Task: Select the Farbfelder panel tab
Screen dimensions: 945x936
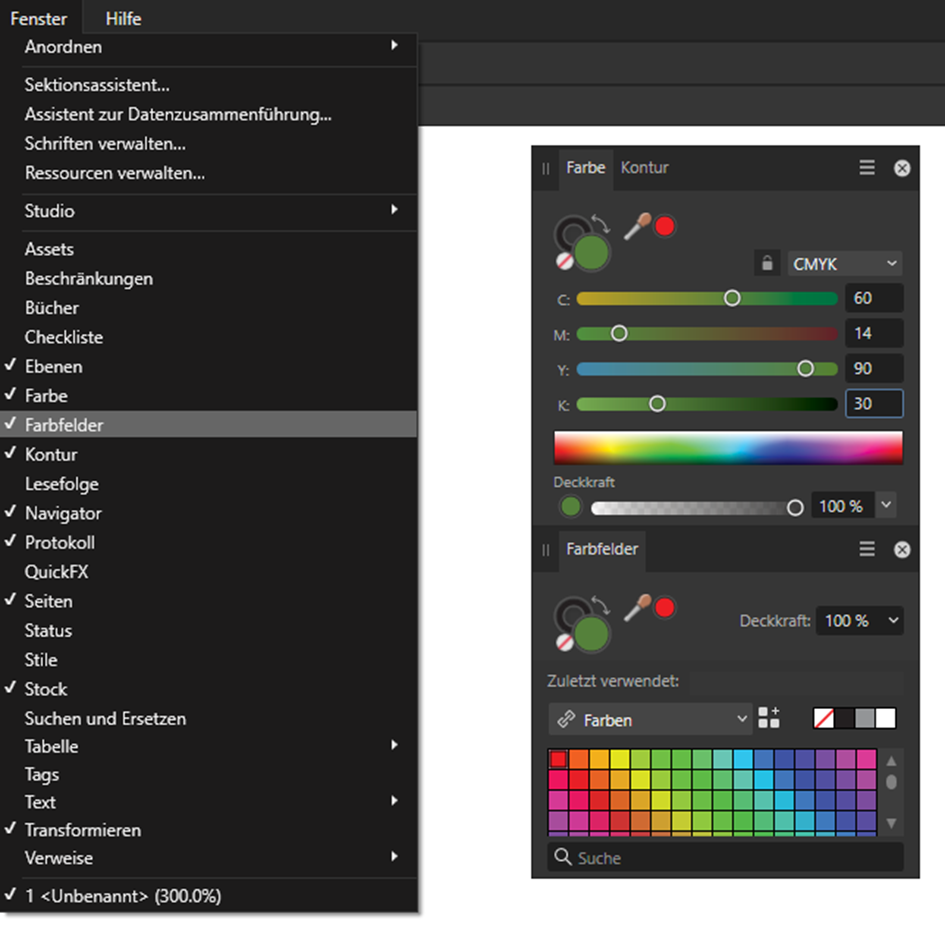Action: (x=602, y=549)
